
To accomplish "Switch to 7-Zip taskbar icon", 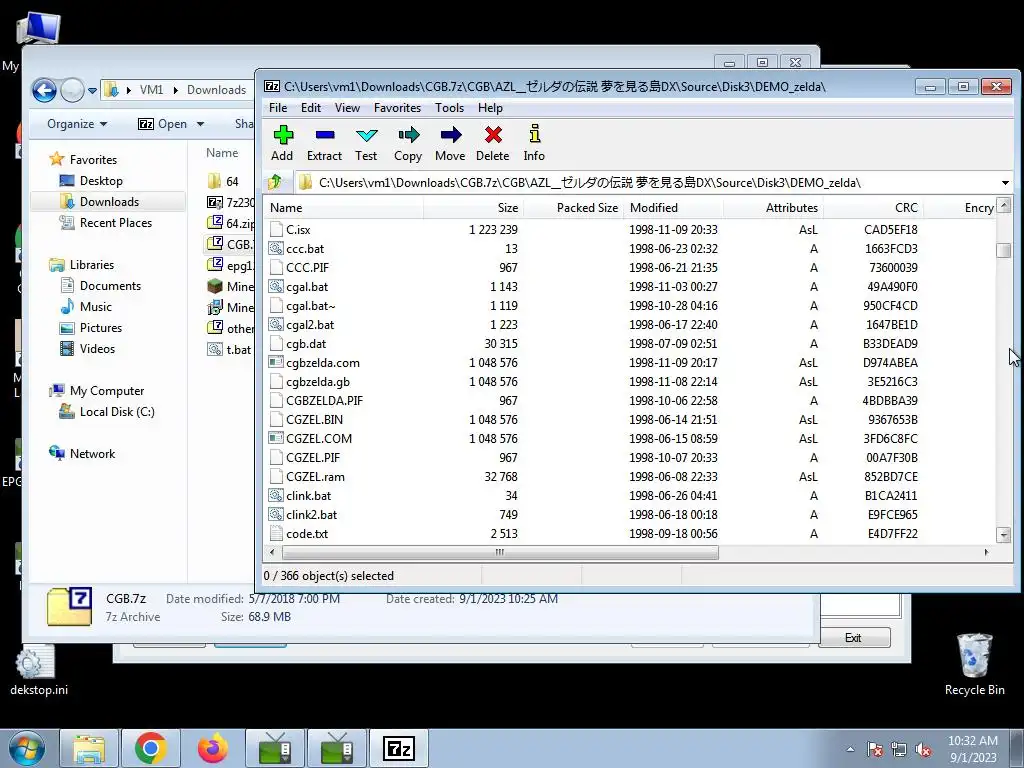I will pyautogui.click(x=399, y=748).
